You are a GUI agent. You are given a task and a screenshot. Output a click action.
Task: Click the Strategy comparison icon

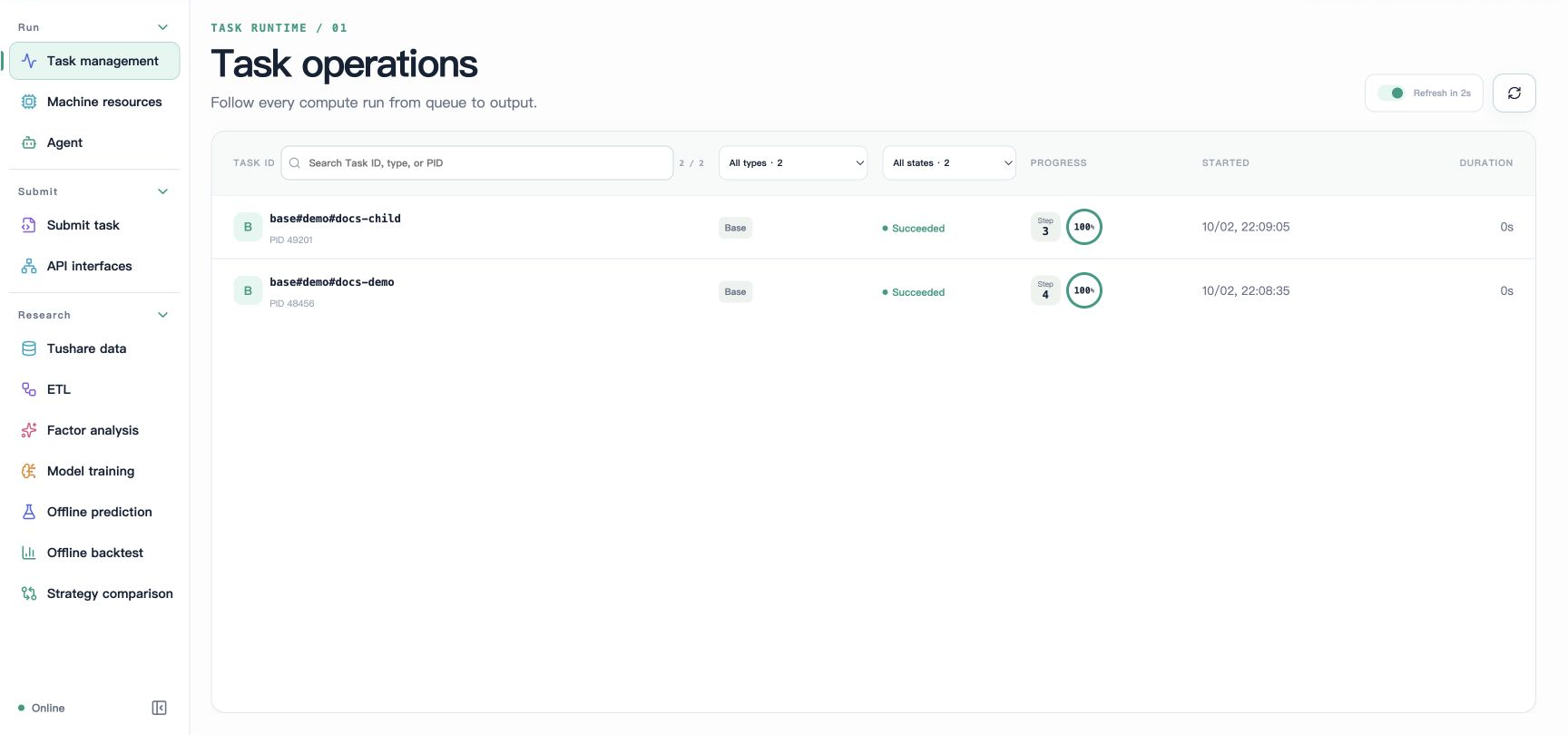tap(29, 593)
